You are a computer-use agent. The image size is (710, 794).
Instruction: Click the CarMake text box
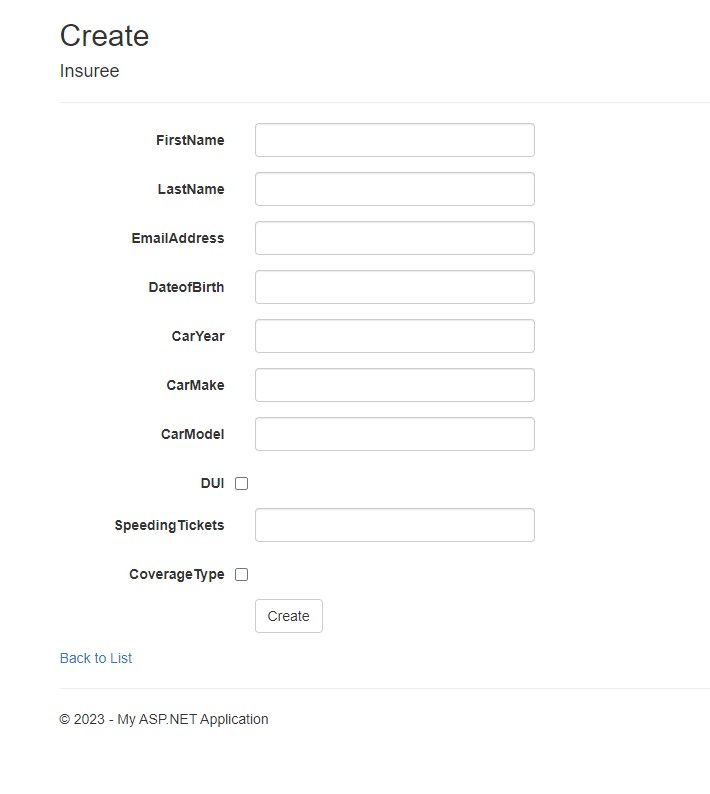point(395,385)
